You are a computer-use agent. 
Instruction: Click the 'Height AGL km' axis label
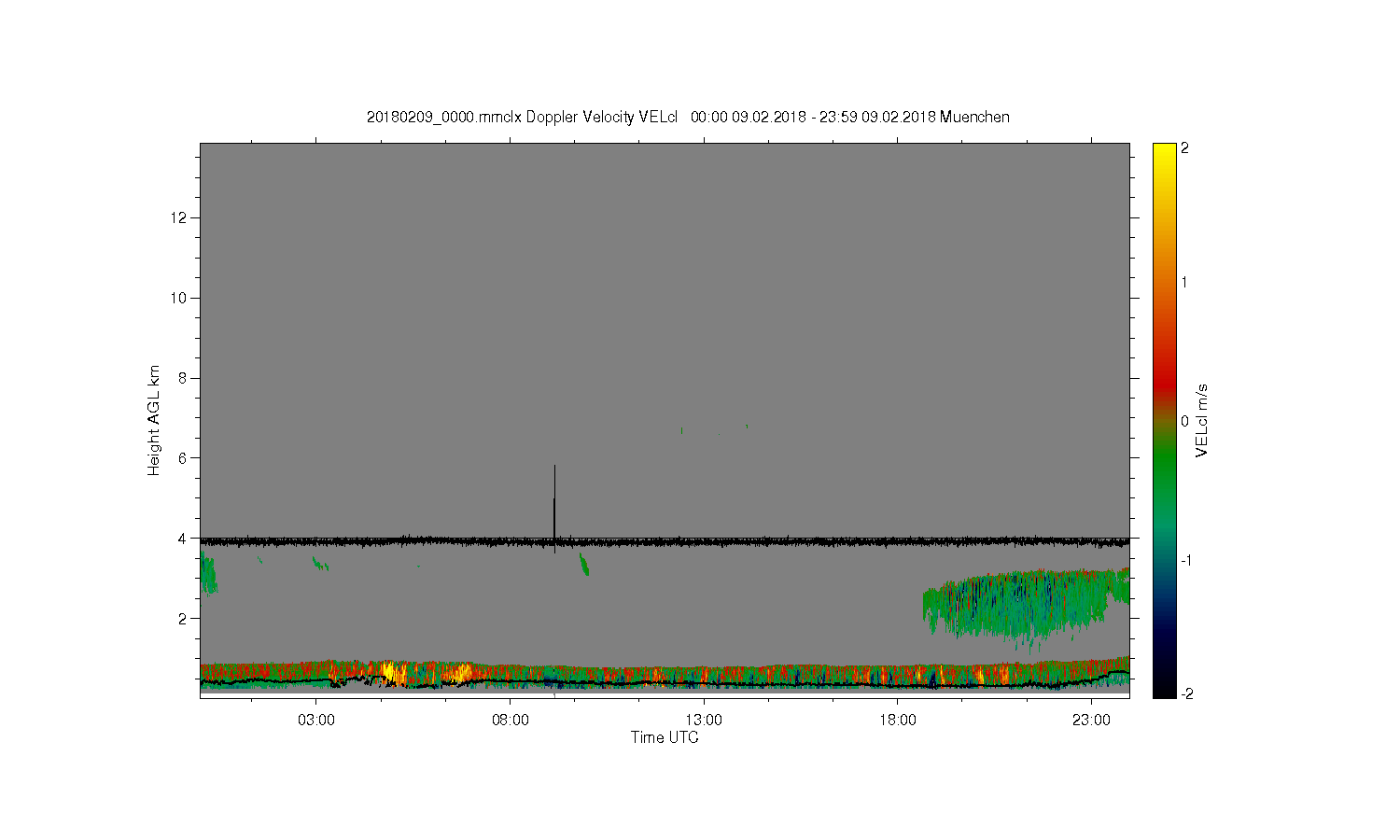[x=154, y=420]
